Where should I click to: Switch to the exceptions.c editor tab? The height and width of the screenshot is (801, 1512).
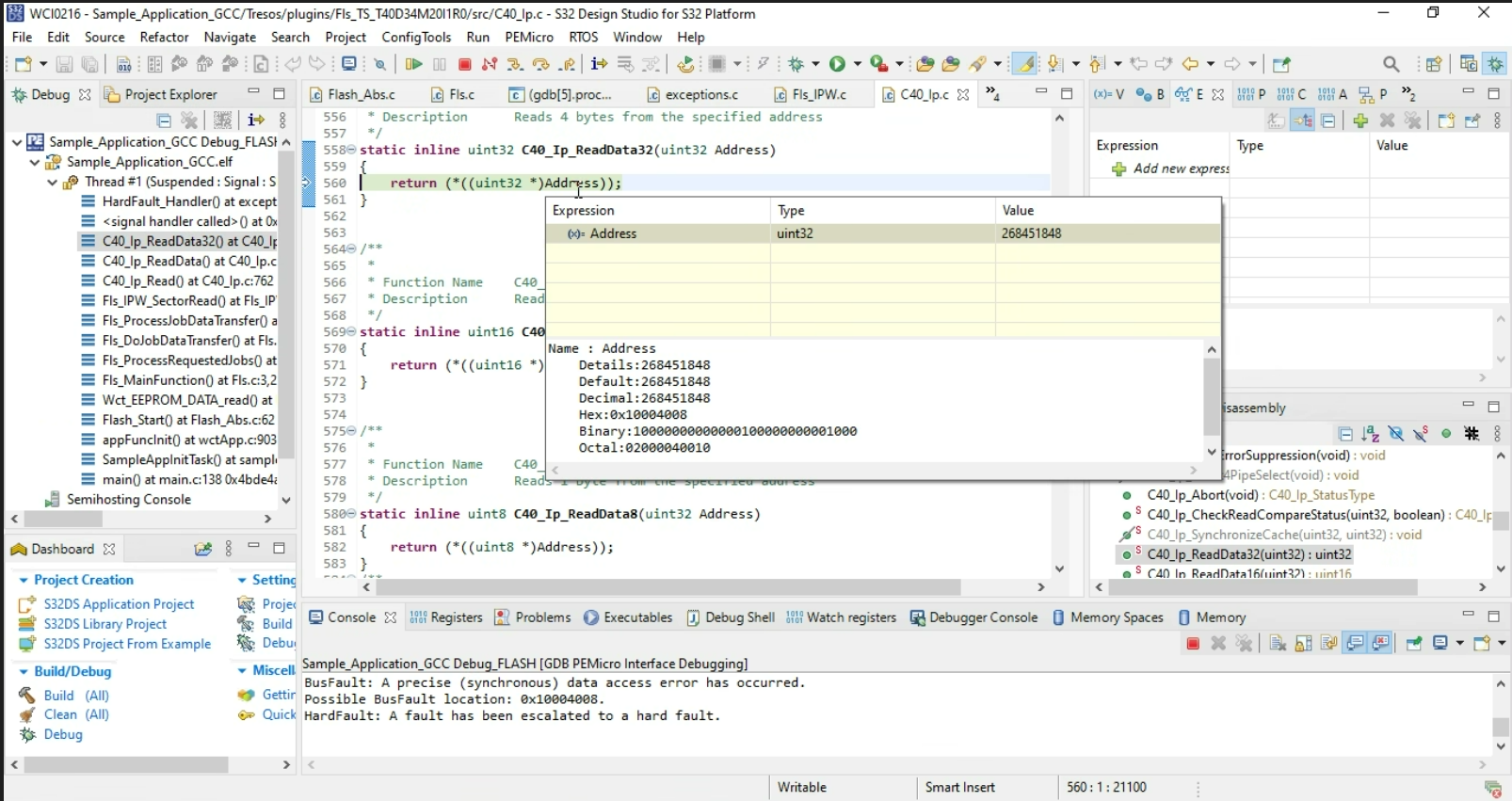coord(700,94)
